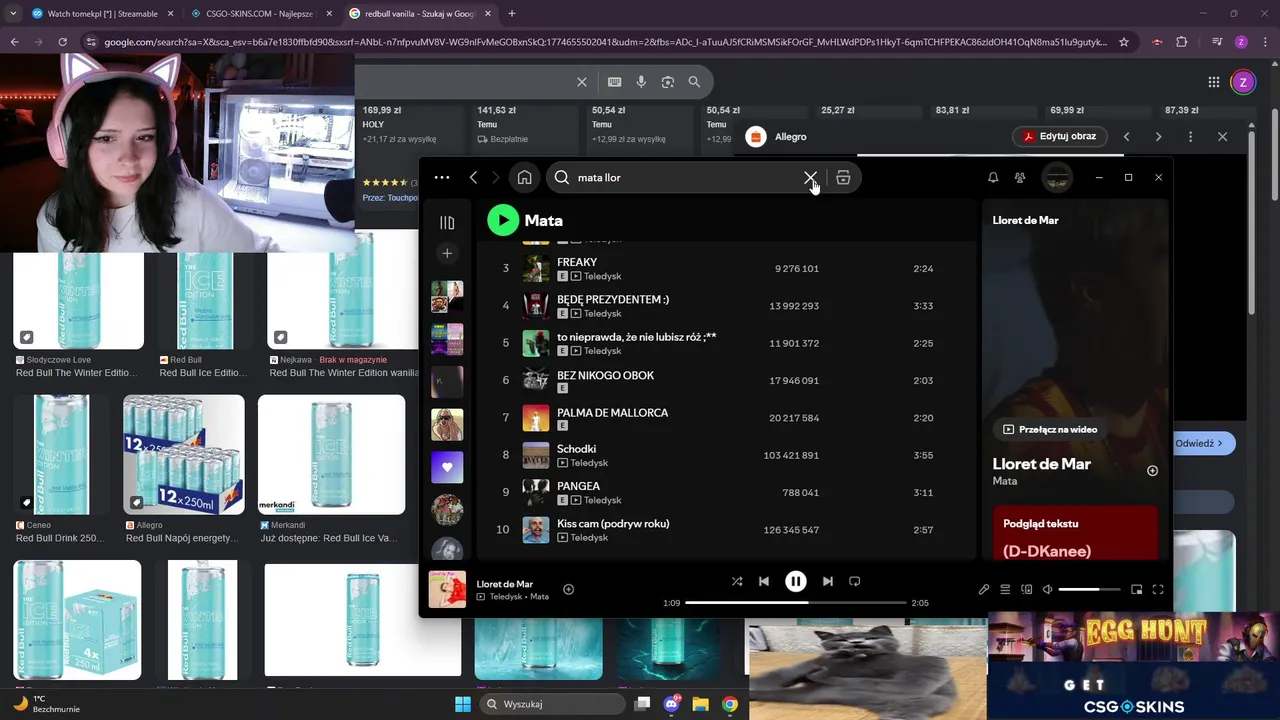
Task: Seek on the song progress bar
Action: click(x=796, y=603)
